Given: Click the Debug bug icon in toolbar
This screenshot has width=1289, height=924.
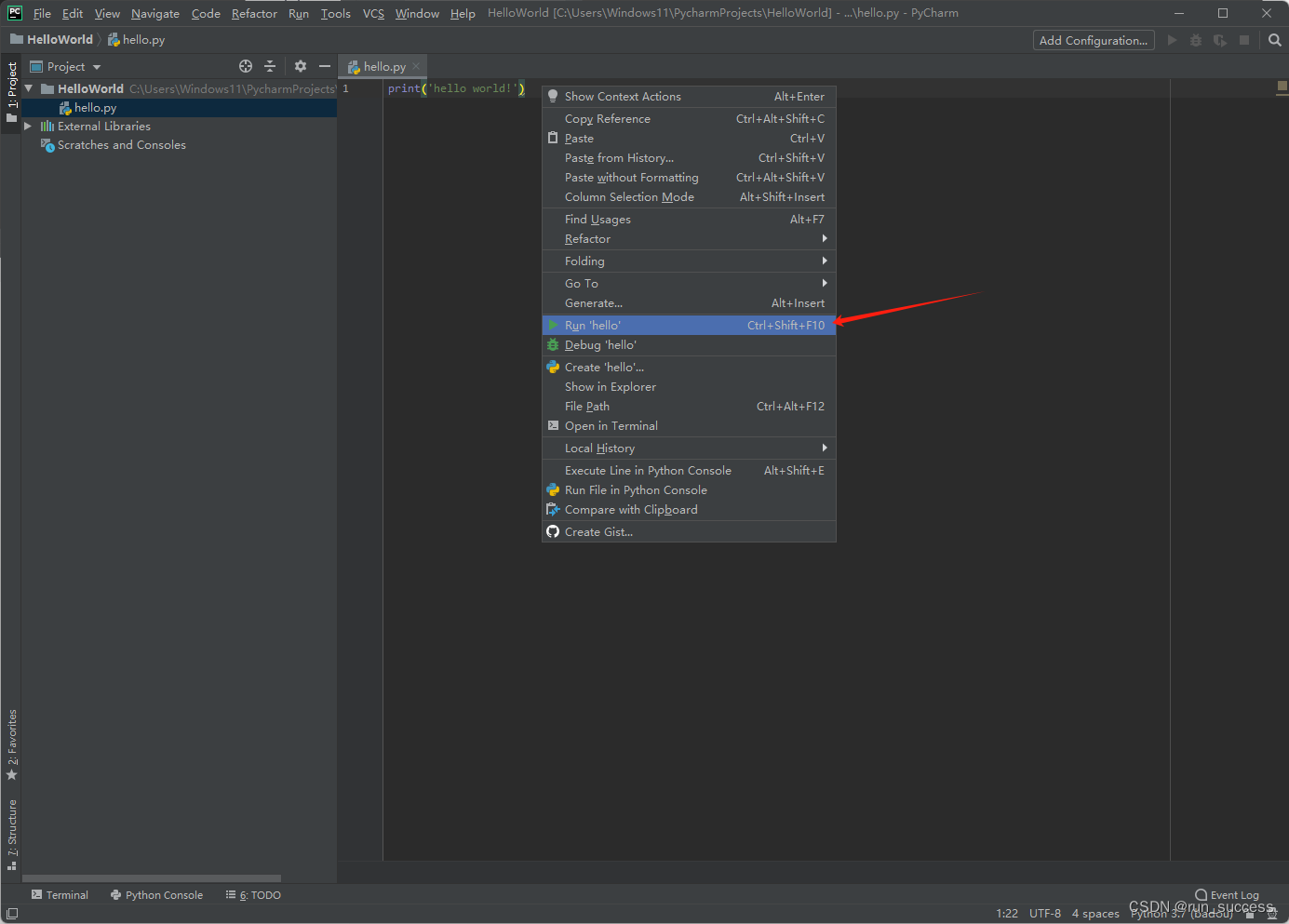Looking at the screenshot, I should click(x=1196, y=40).
